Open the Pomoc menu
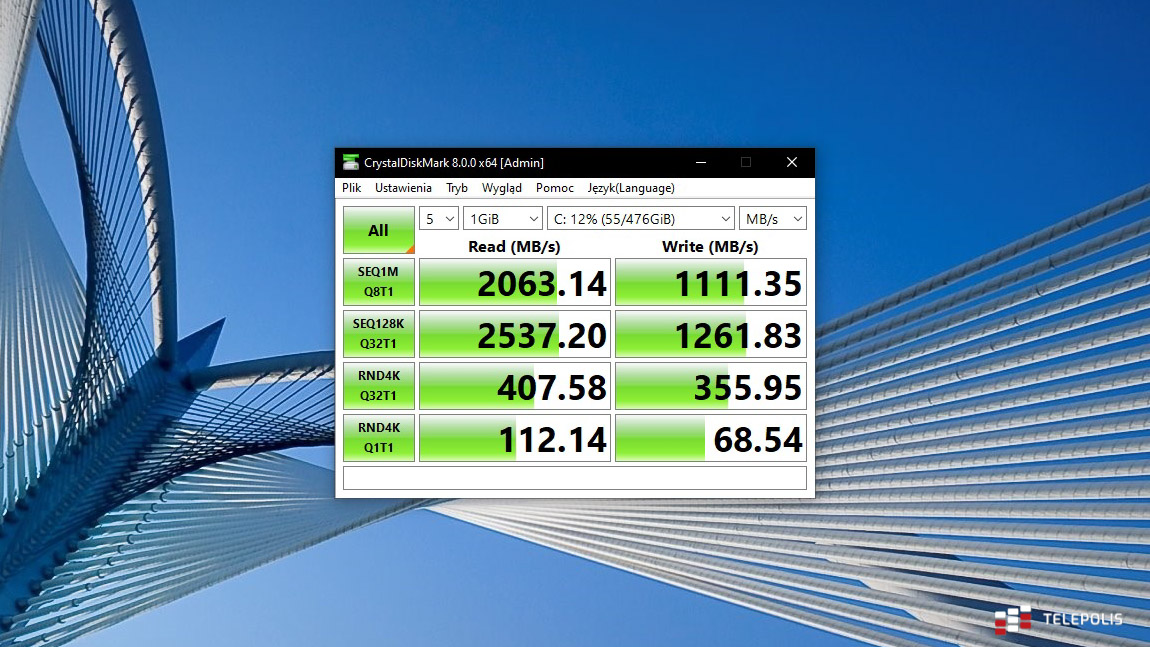 pos(555,188)
